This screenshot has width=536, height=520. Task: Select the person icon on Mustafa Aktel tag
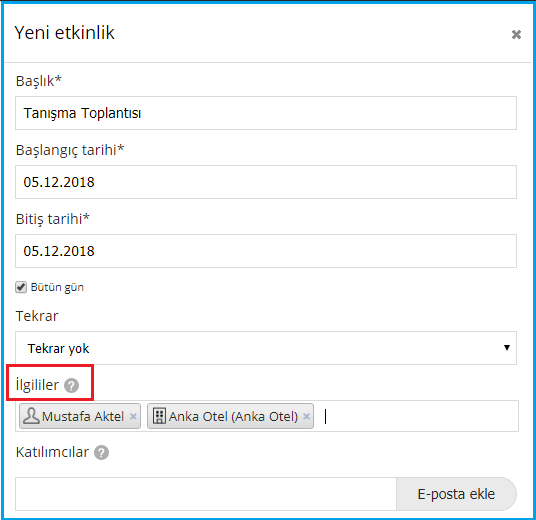(31, 416)
